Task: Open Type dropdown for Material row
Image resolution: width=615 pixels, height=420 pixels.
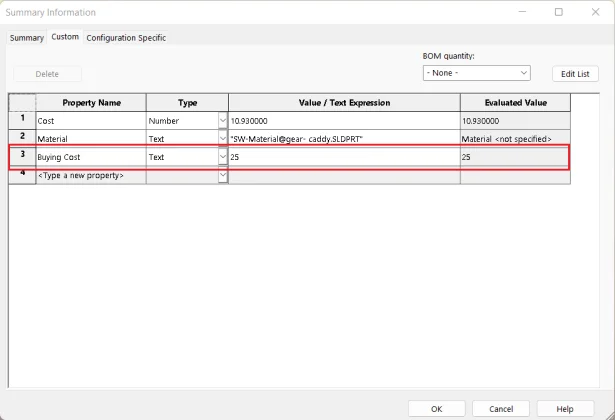Action: point(222,139)
